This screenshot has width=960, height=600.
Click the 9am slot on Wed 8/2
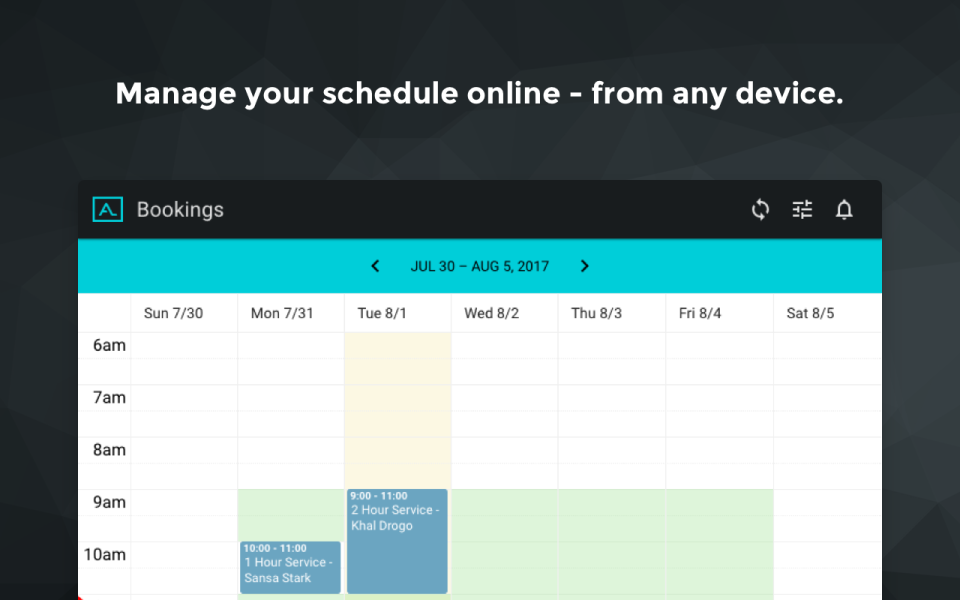point(504,503)
